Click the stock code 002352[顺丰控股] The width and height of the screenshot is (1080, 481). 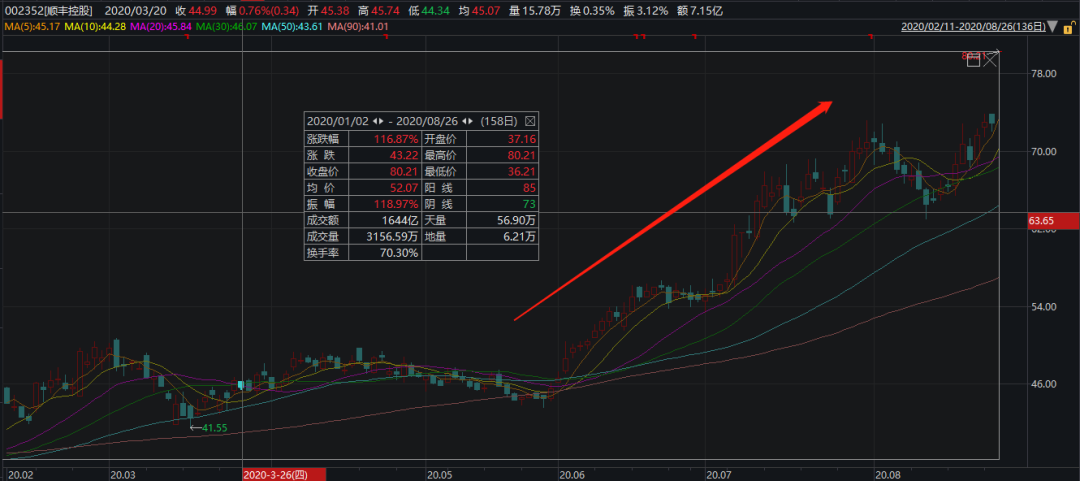click(48, 10)
